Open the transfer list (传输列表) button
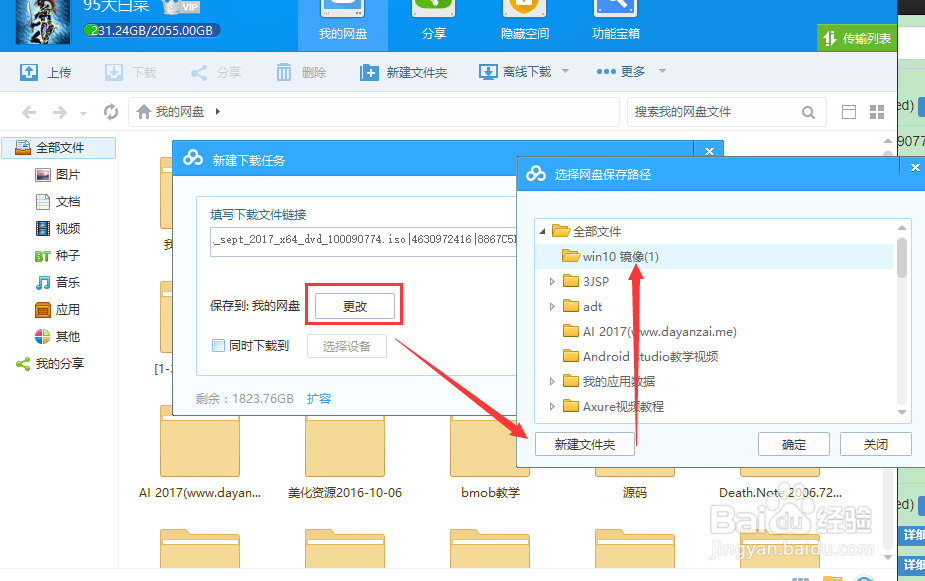This screenshot has width=925, height=581. click(857, 38)
